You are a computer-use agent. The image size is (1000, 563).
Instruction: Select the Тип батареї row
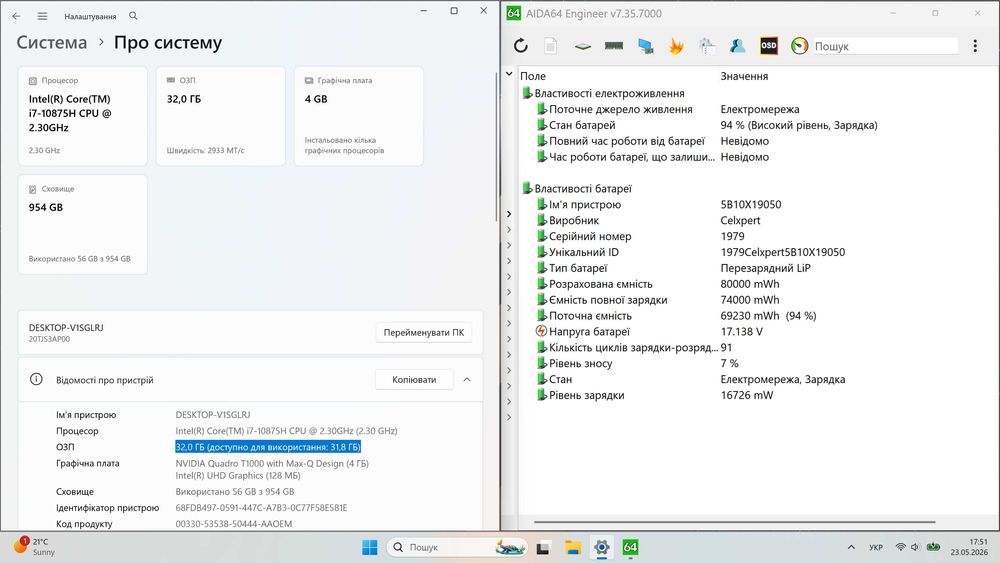tap(673, 268)
